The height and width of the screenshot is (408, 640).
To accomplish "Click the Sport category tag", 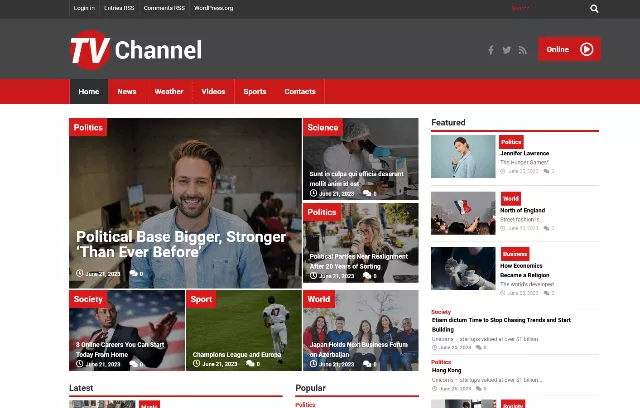I will 201,299.
